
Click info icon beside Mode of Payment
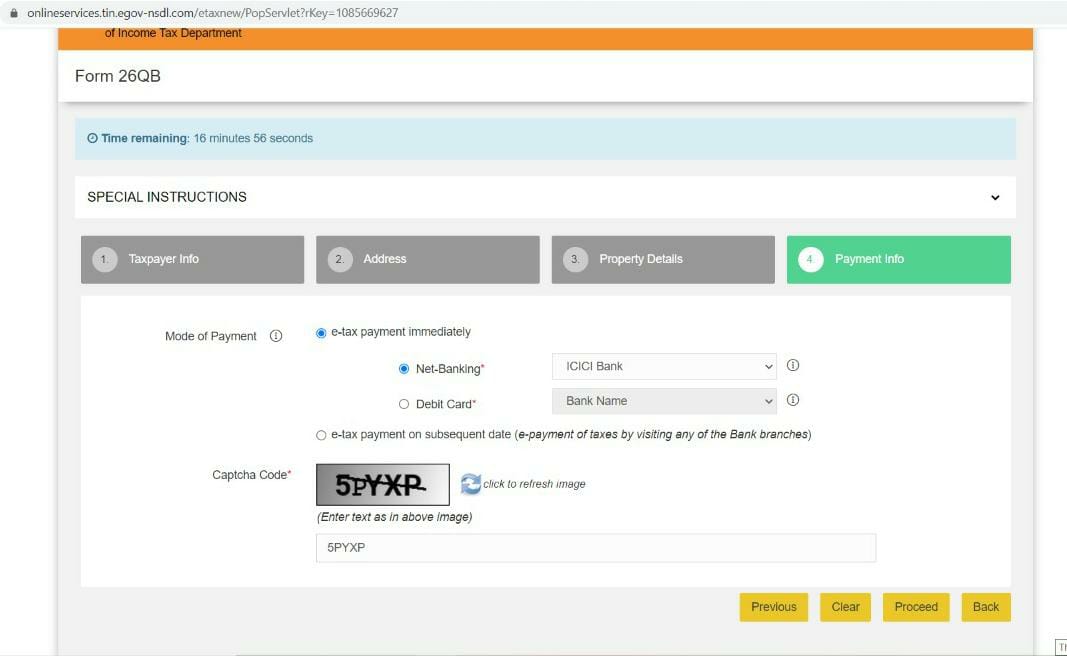click(276, 336)
